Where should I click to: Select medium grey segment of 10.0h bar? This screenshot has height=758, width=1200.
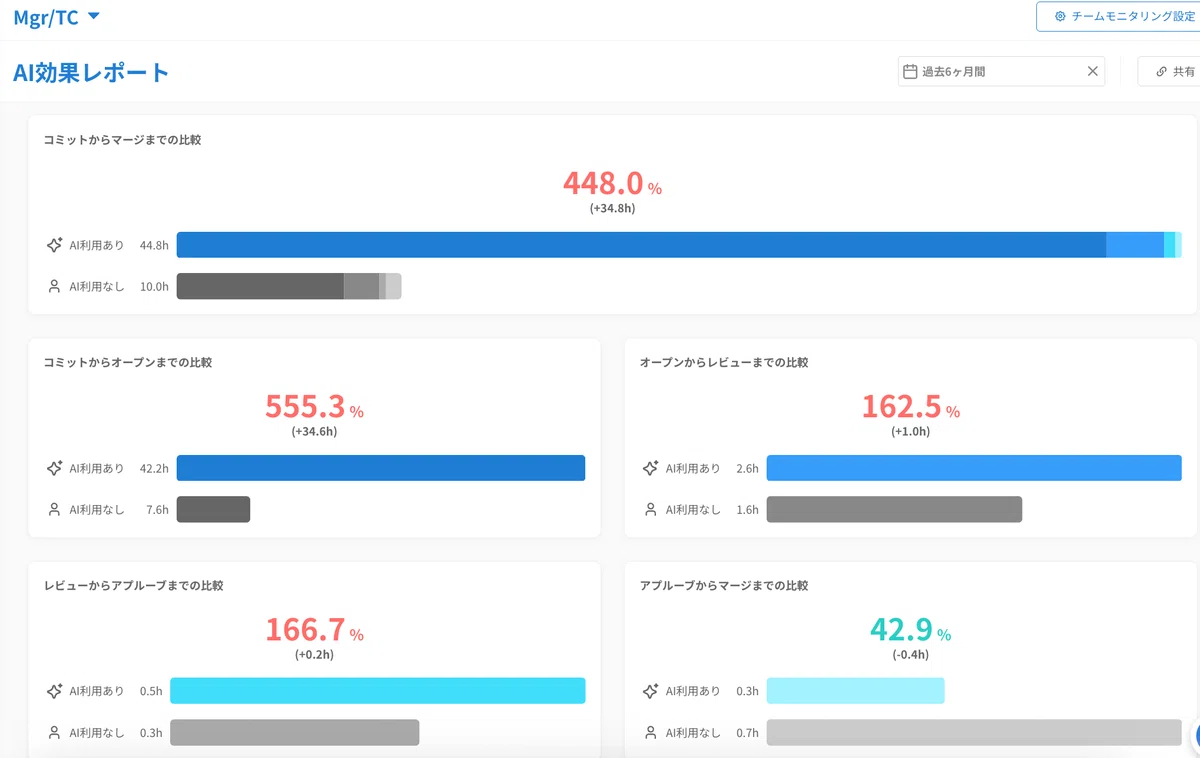(361, 286)
